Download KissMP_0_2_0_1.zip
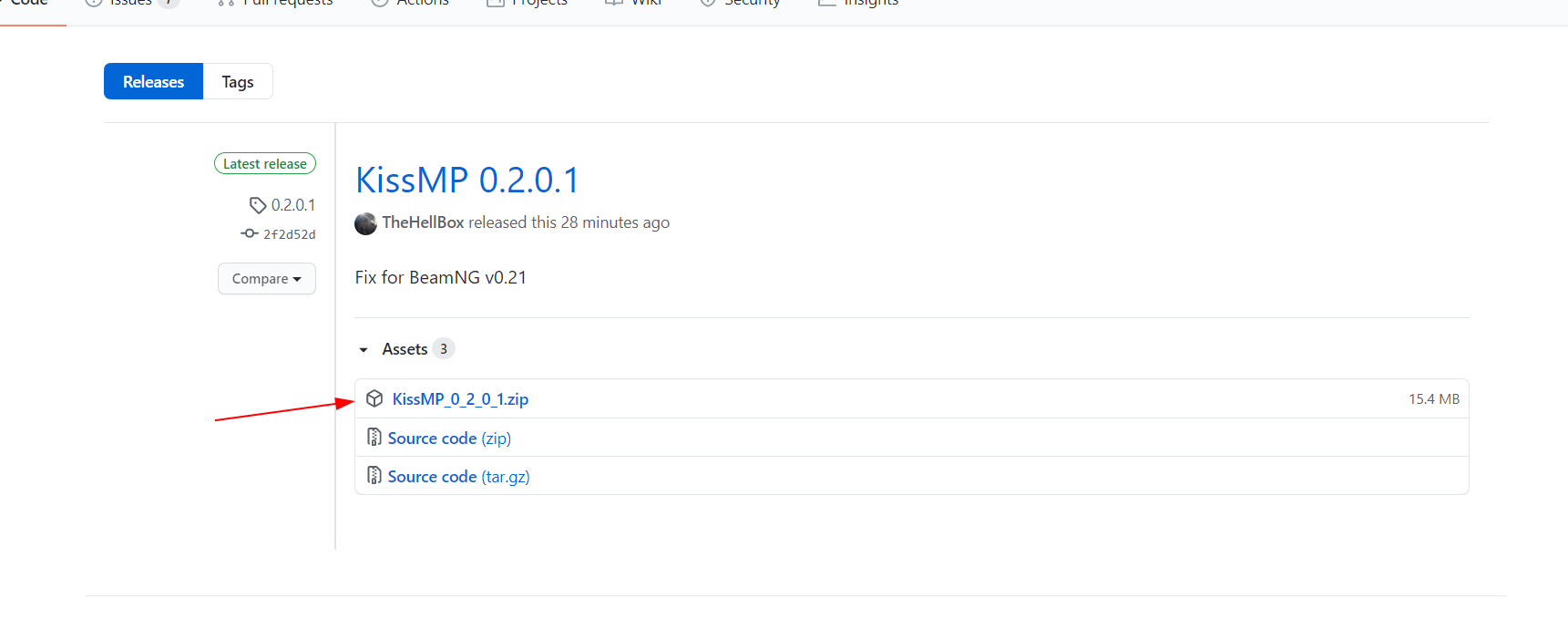 click(x=460, y=399)
